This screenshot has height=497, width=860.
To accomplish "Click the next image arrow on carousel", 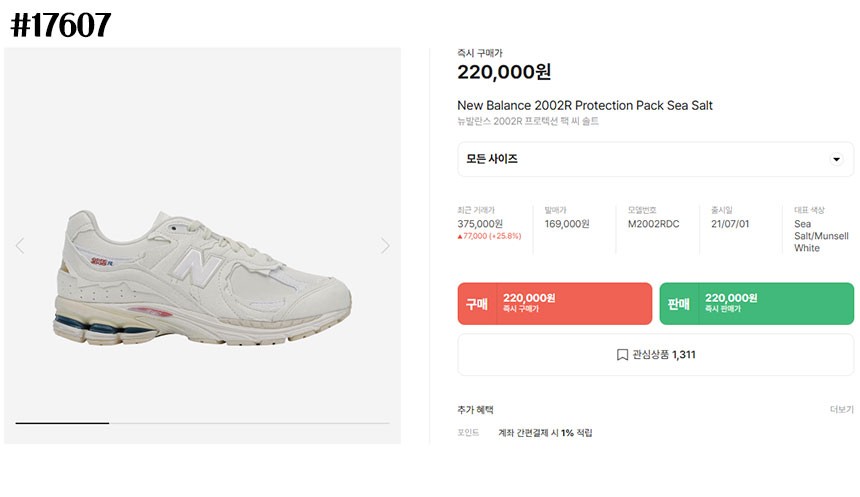I will [x=385, y=246].
